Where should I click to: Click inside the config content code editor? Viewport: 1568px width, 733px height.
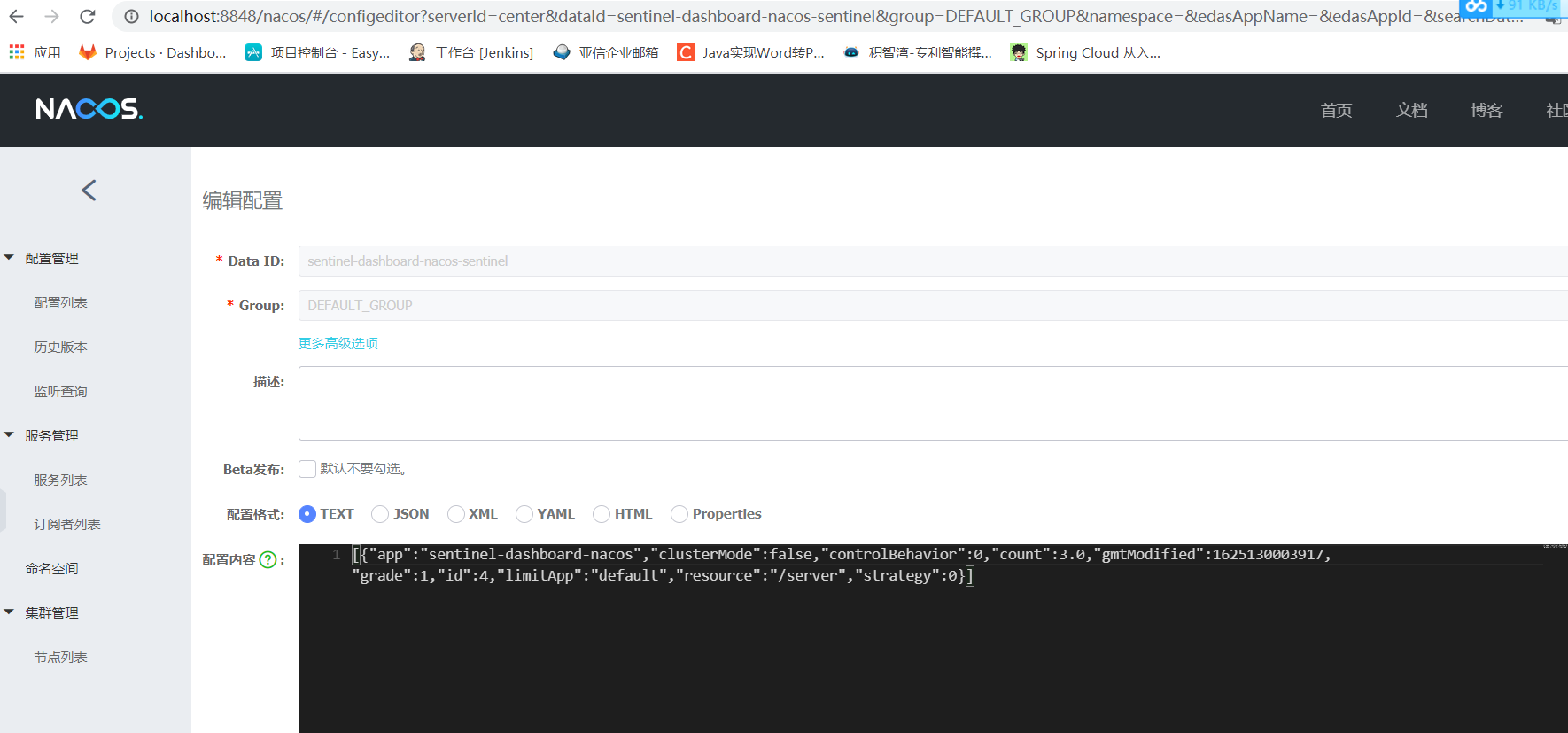pos(933,638)
